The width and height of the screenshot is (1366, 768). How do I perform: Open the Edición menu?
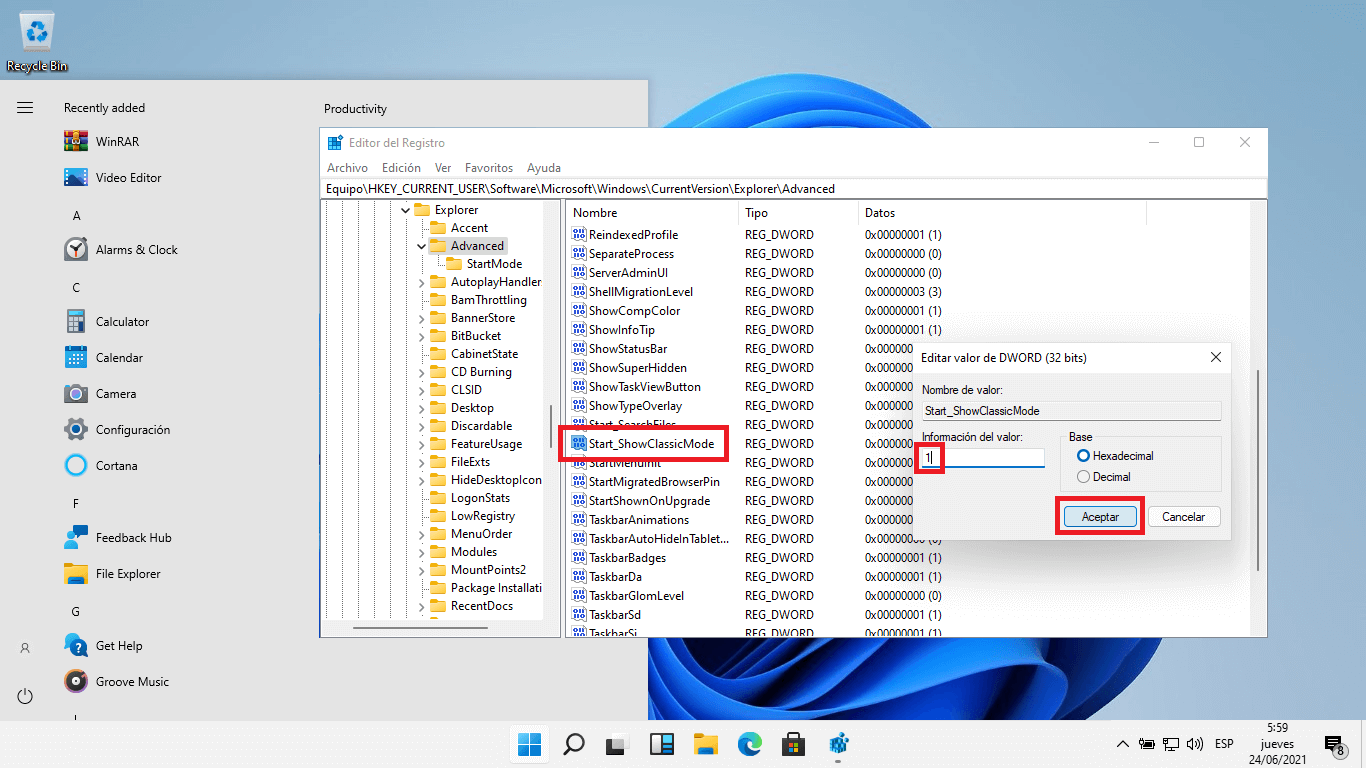click(401, 168)
